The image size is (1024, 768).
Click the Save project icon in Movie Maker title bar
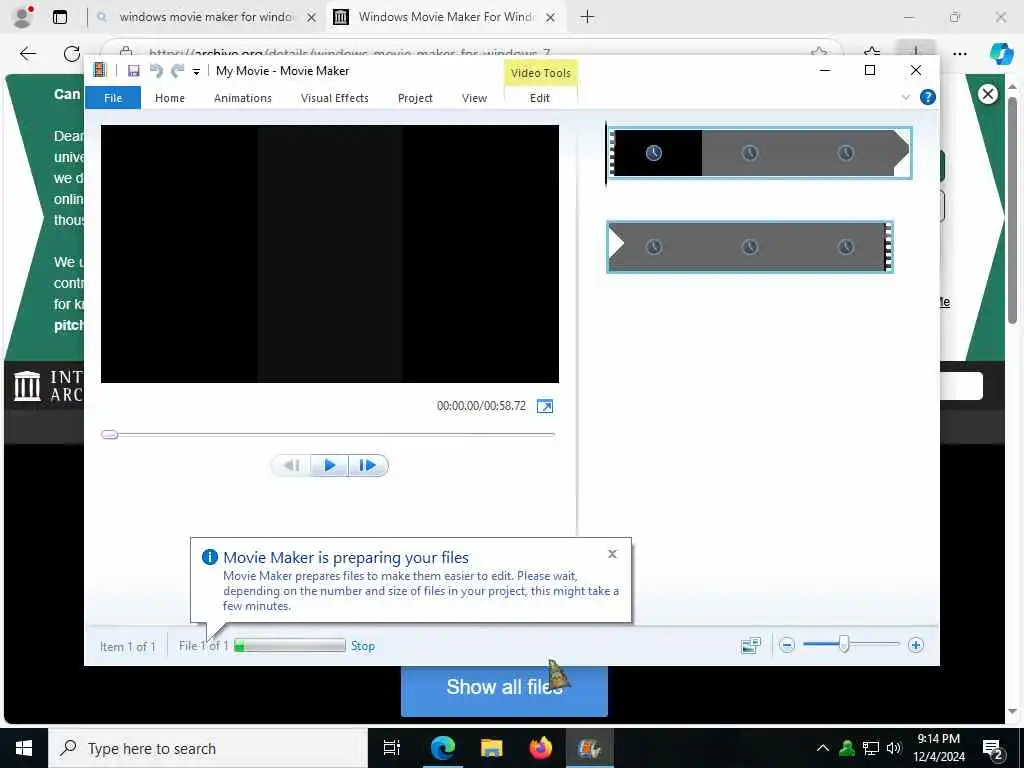[133, 71]
